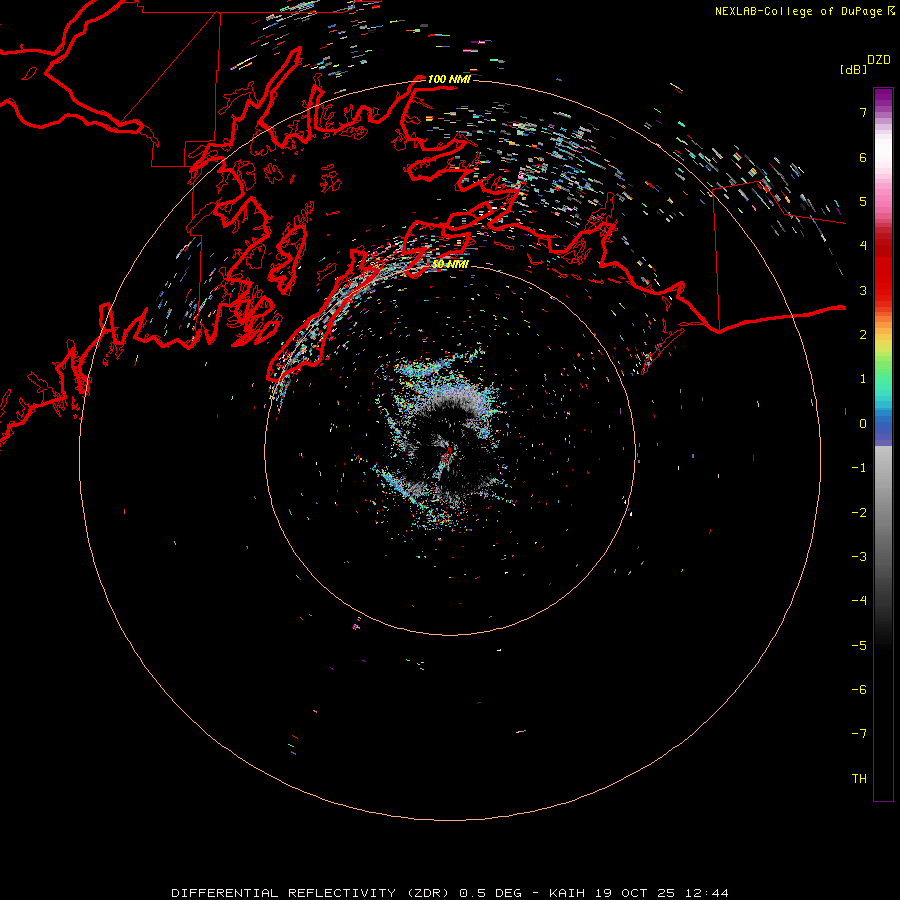Click the colorbar value -3 label
The height and width of the screenshot is (900, 900).
pos(859,557)
